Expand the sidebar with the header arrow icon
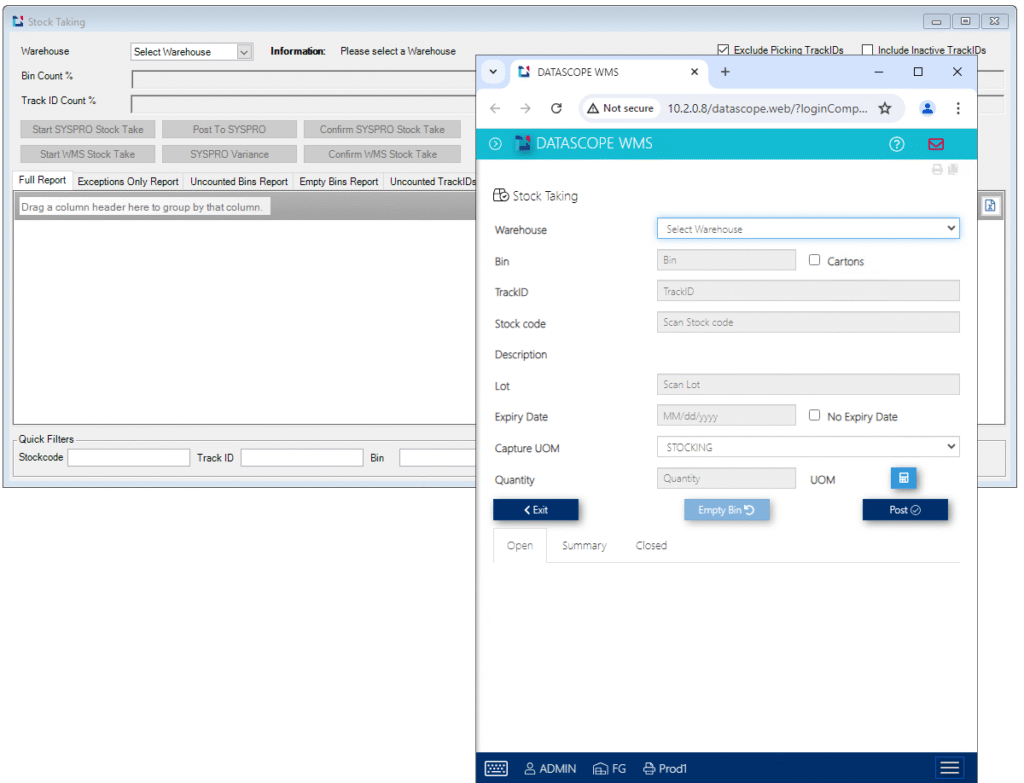This screenshot has width=1024, height=783. tap(496, 144)
